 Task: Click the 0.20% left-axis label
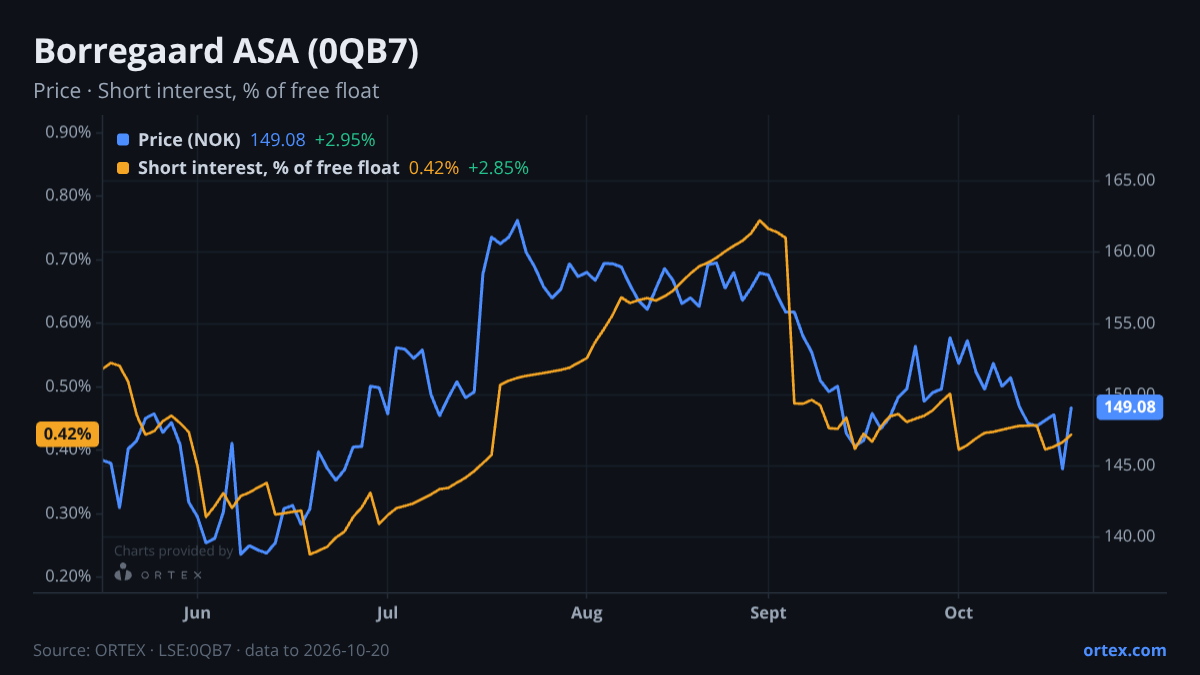tap(69, 576)
